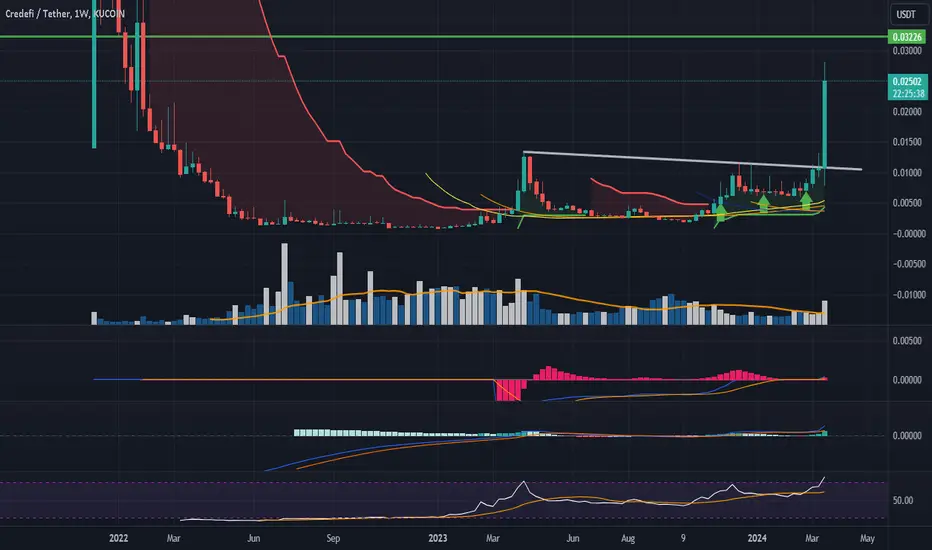Screen dimensions: 932x550
Task: Click the 0.03000 price axis label
Action: 907,51
